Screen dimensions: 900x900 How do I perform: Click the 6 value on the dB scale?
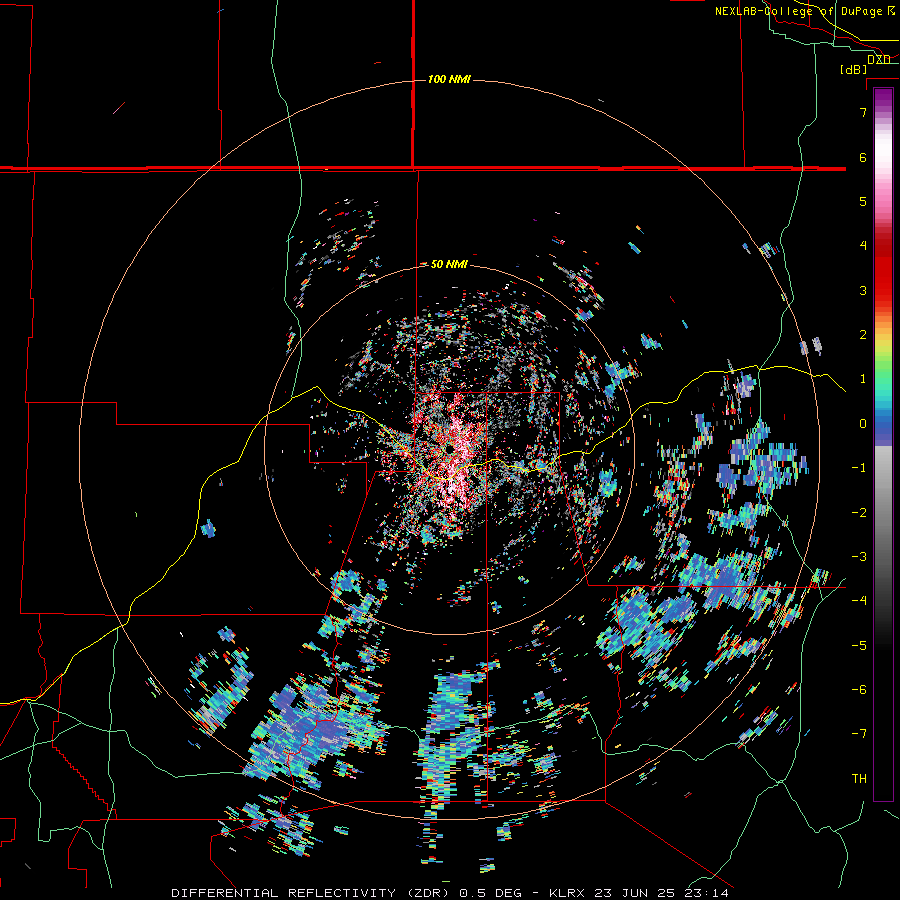[863, 157]
